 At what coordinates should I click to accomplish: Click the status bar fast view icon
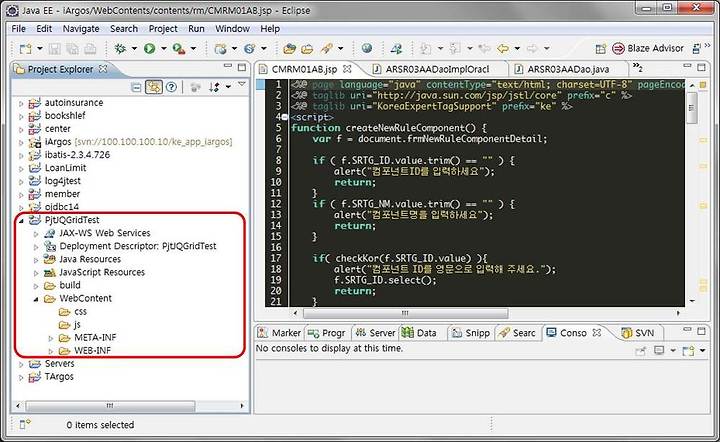[x=25, y=425]
